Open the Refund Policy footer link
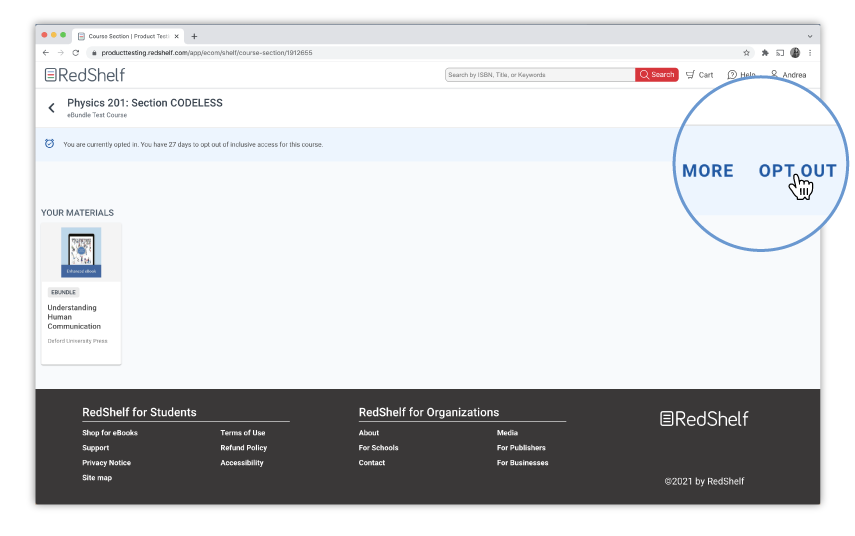Viewport: 855px width, 536px height. (244, 448)
